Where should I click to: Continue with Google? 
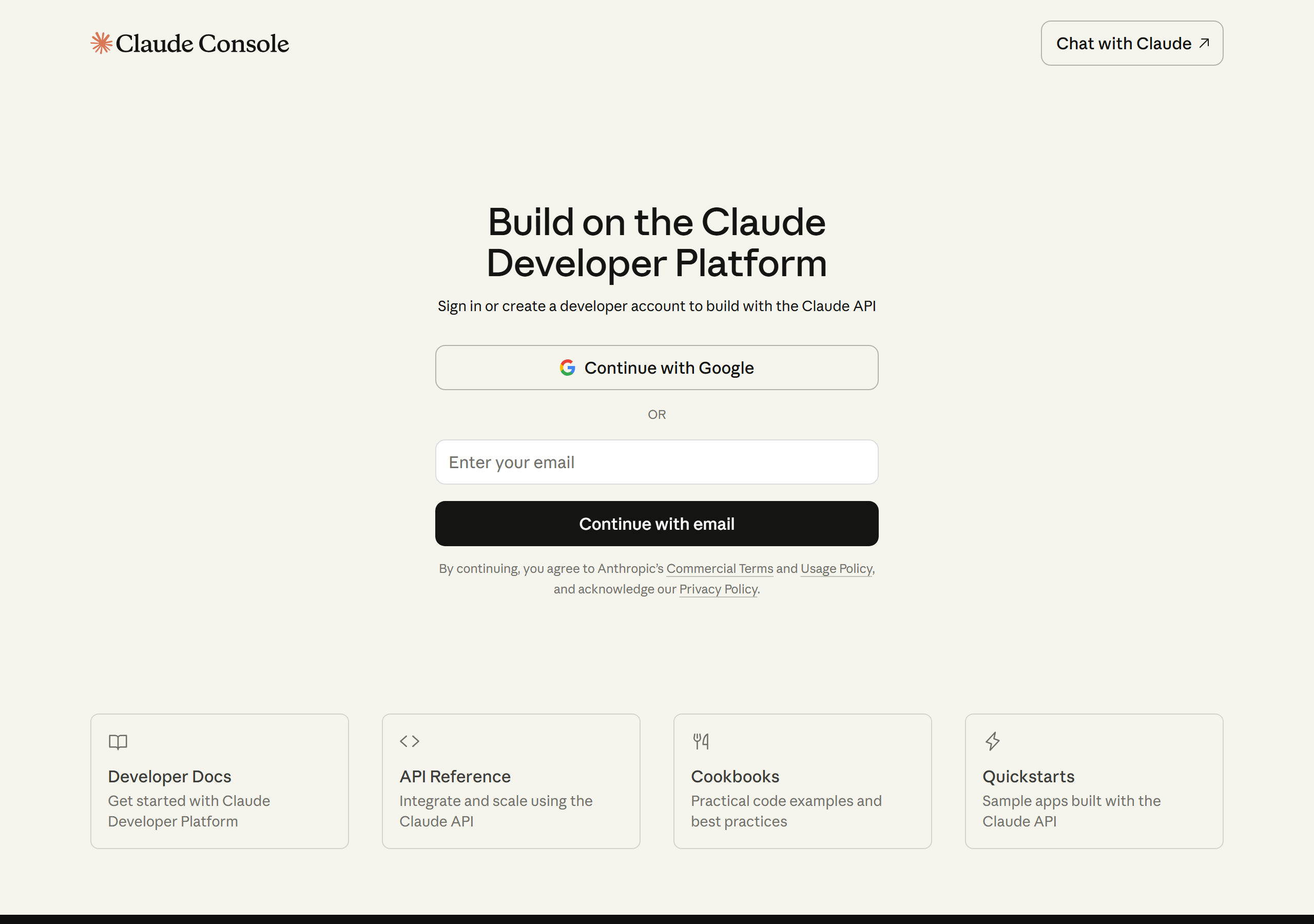(656, 368)
